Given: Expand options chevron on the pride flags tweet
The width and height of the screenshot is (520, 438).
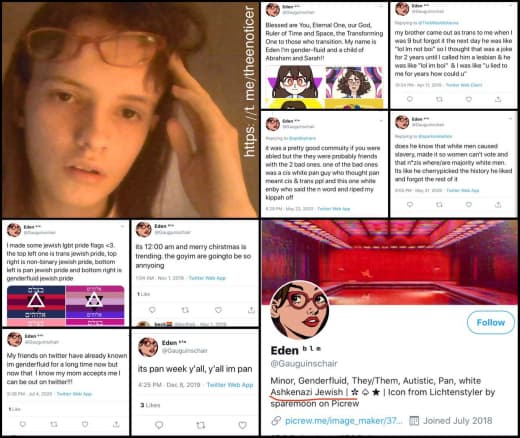Looking at the screenshot, I should (122, 227).
